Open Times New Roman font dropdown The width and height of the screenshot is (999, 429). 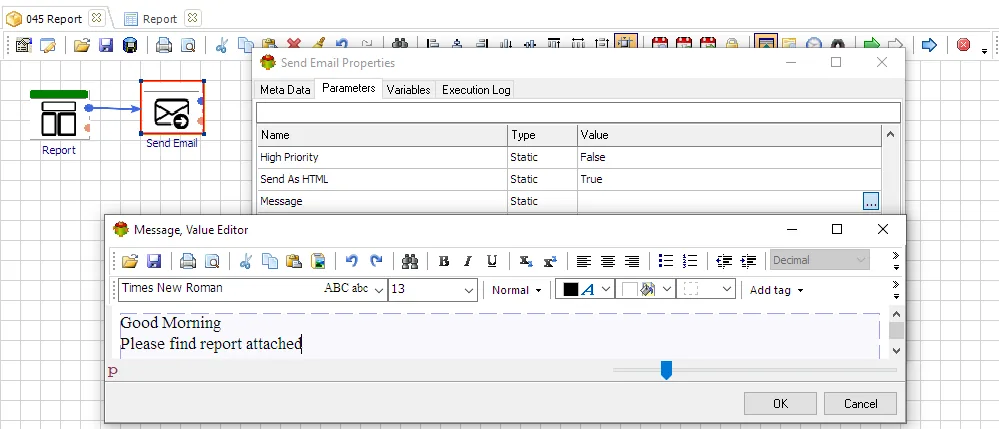click(379, 290)
